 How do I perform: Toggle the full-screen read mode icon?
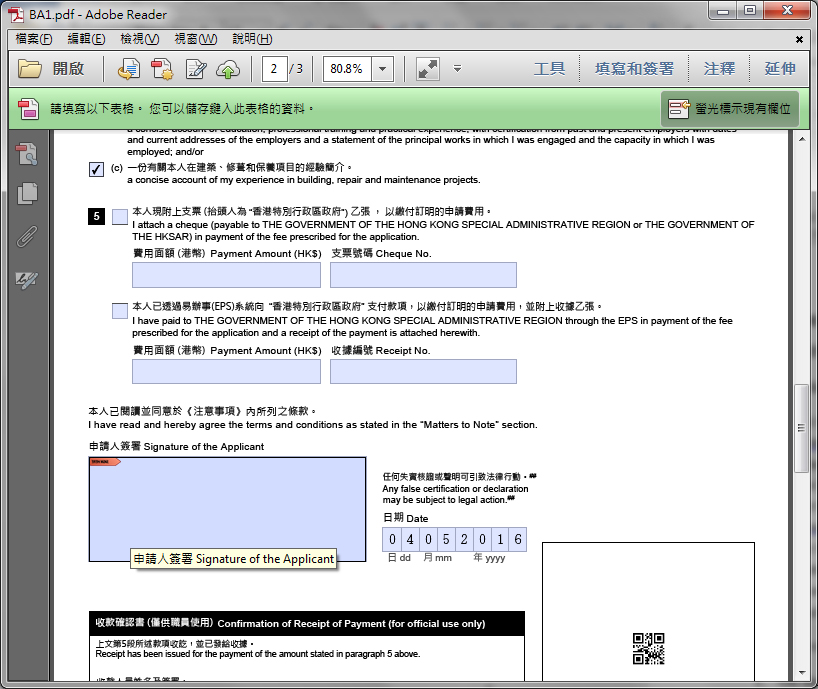(428, 69)
